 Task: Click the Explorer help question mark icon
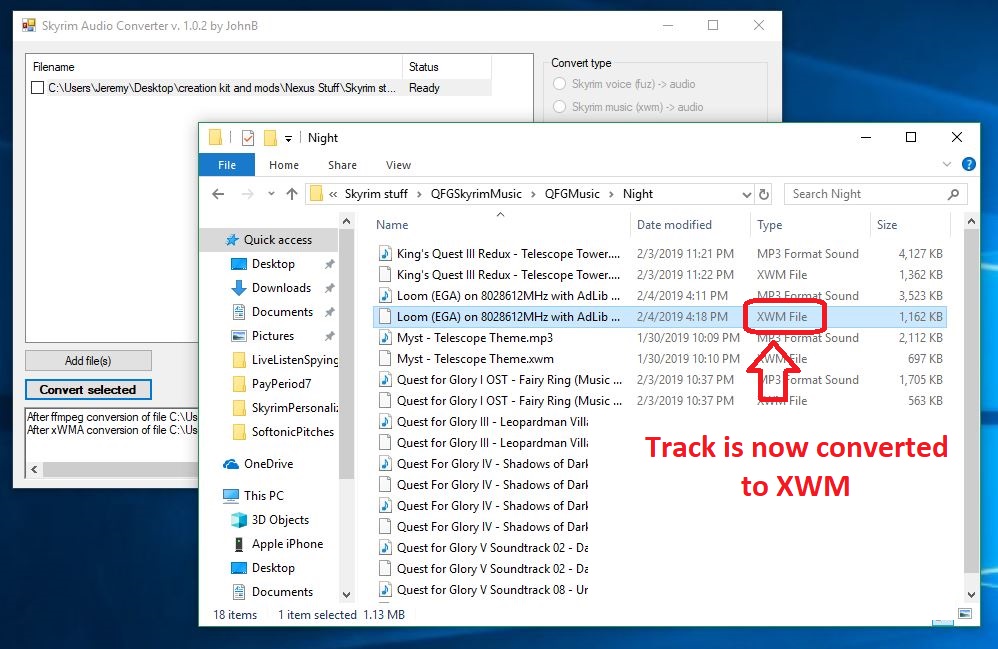[968, 165]
